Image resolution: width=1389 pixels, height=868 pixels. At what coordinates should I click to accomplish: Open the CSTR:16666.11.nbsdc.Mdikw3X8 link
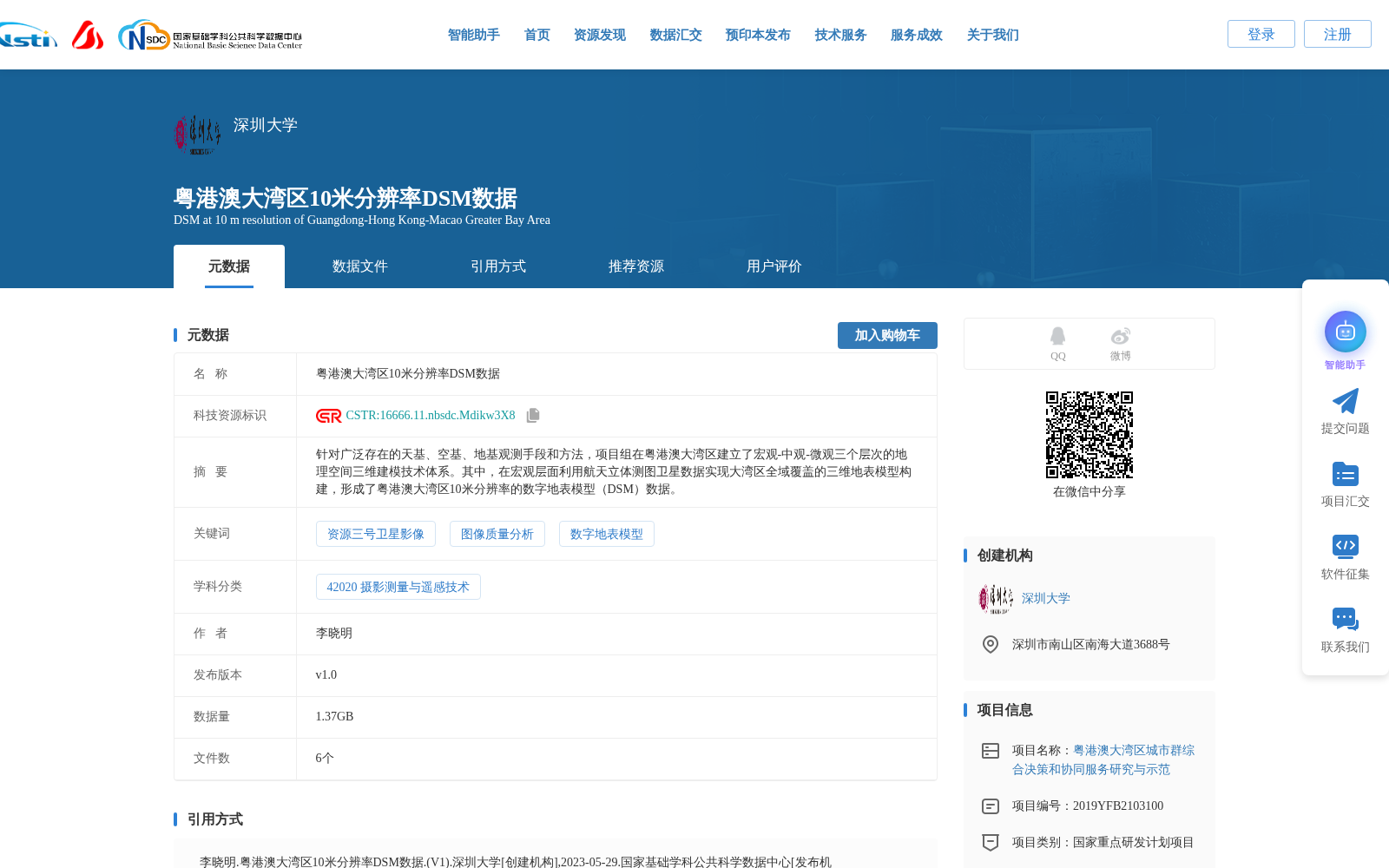point(431,416)
